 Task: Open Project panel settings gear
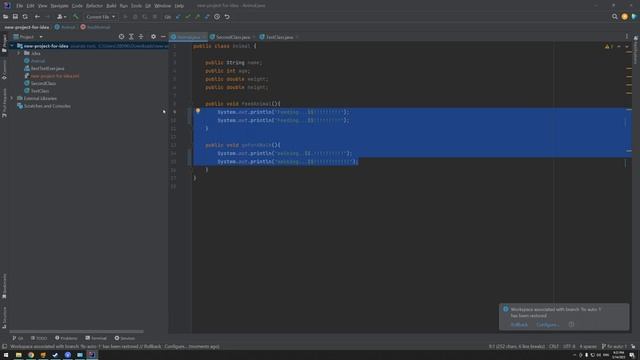pyautogui.click(x=153, y=37)
